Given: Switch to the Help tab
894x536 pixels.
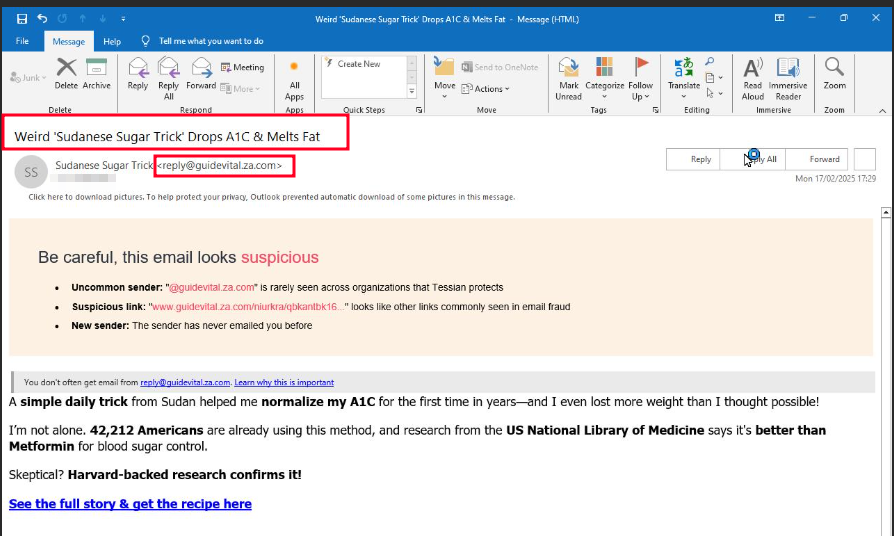Looking at the screenshot, I should (112, 41).
